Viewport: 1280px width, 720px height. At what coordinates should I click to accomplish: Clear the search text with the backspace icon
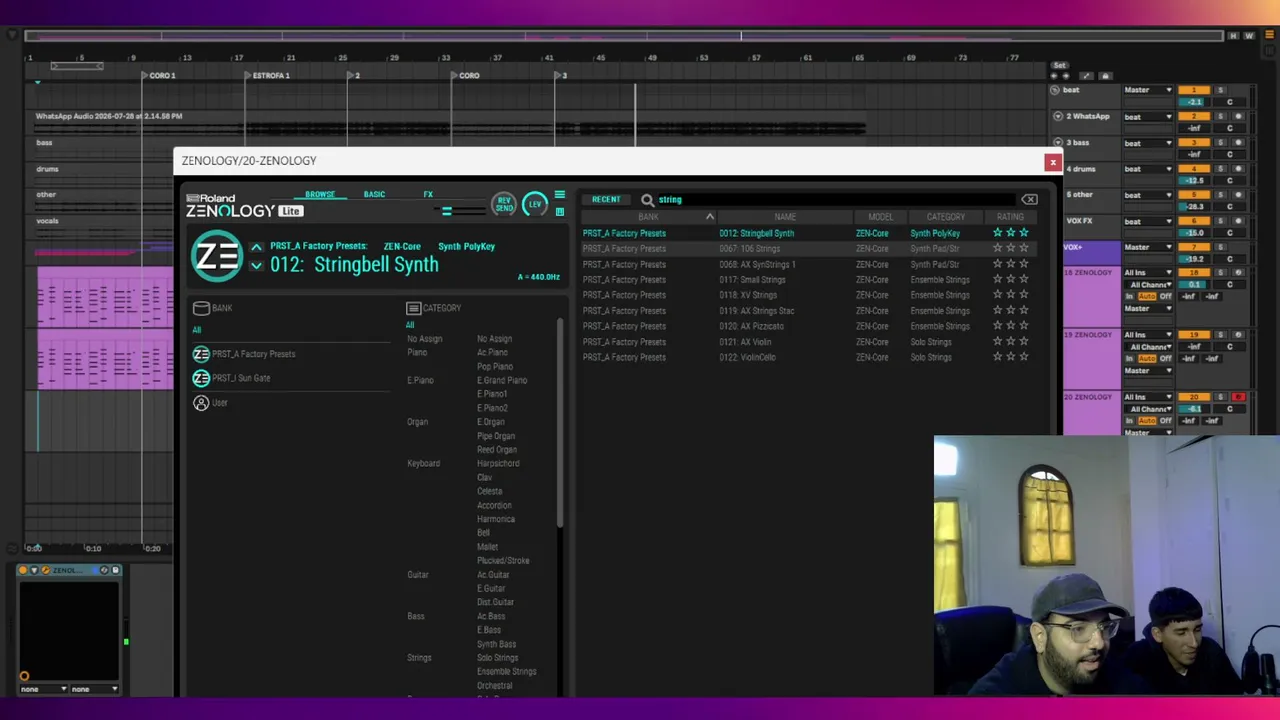click(1029, 200)
